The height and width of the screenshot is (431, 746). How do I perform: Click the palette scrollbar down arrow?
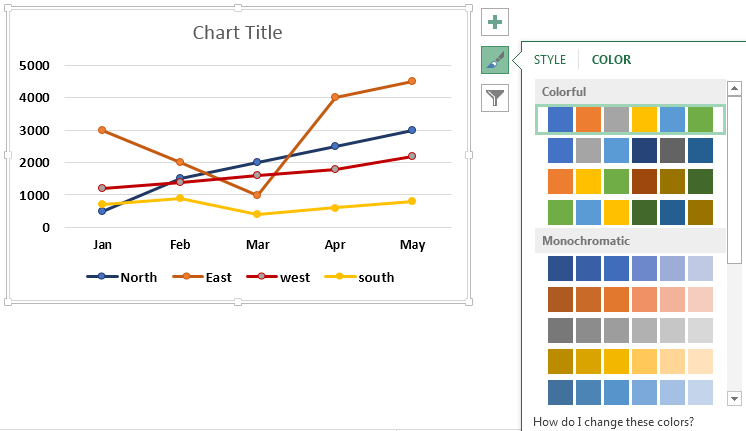point(734,399)
